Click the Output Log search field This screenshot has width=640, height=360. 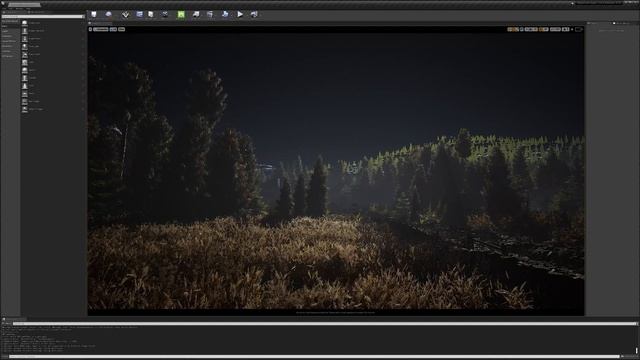coord(324,324)
